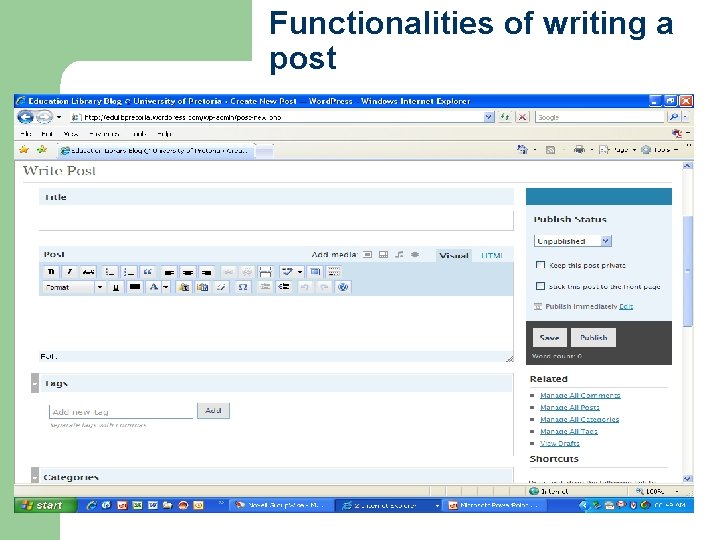Refresh the page in Internet Explorer
Image resolution: width=720 pixels, height=540 pixels.
[505, 117]
